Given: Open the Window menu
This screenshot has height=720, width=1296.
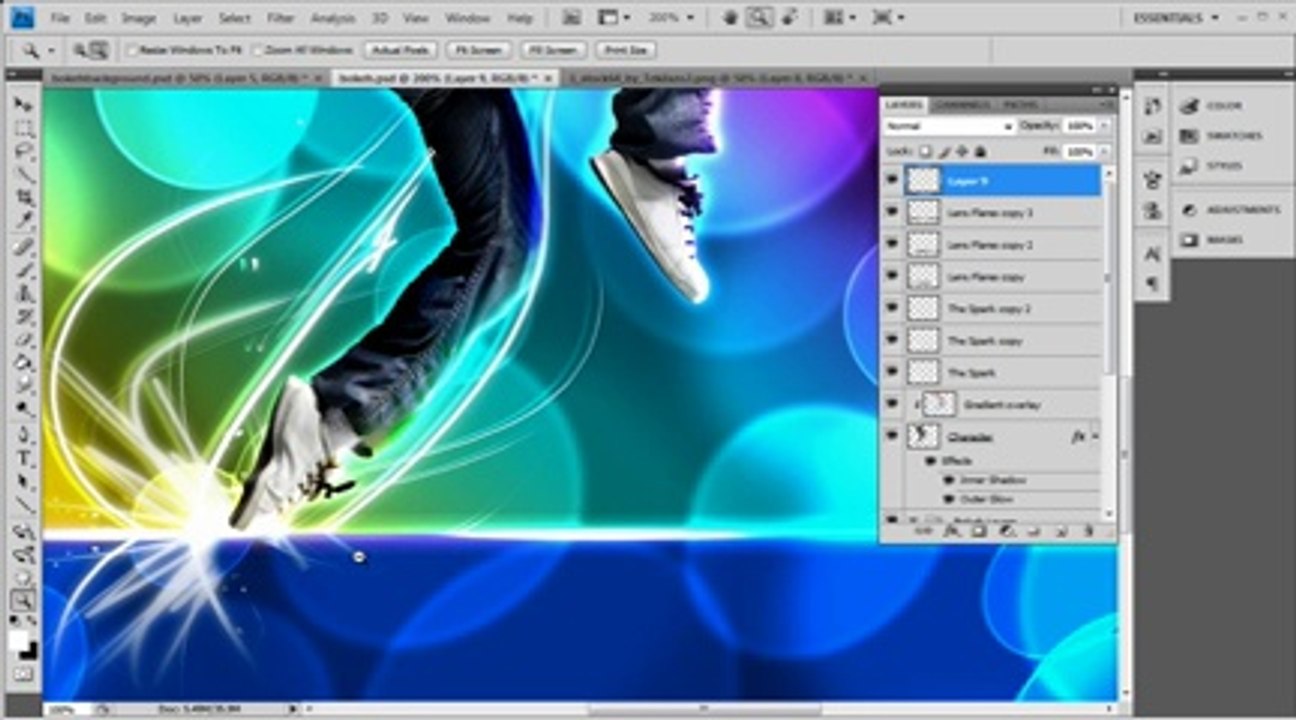Looking at the screenshot, I should pyautogui.click(x=468, y=18).
